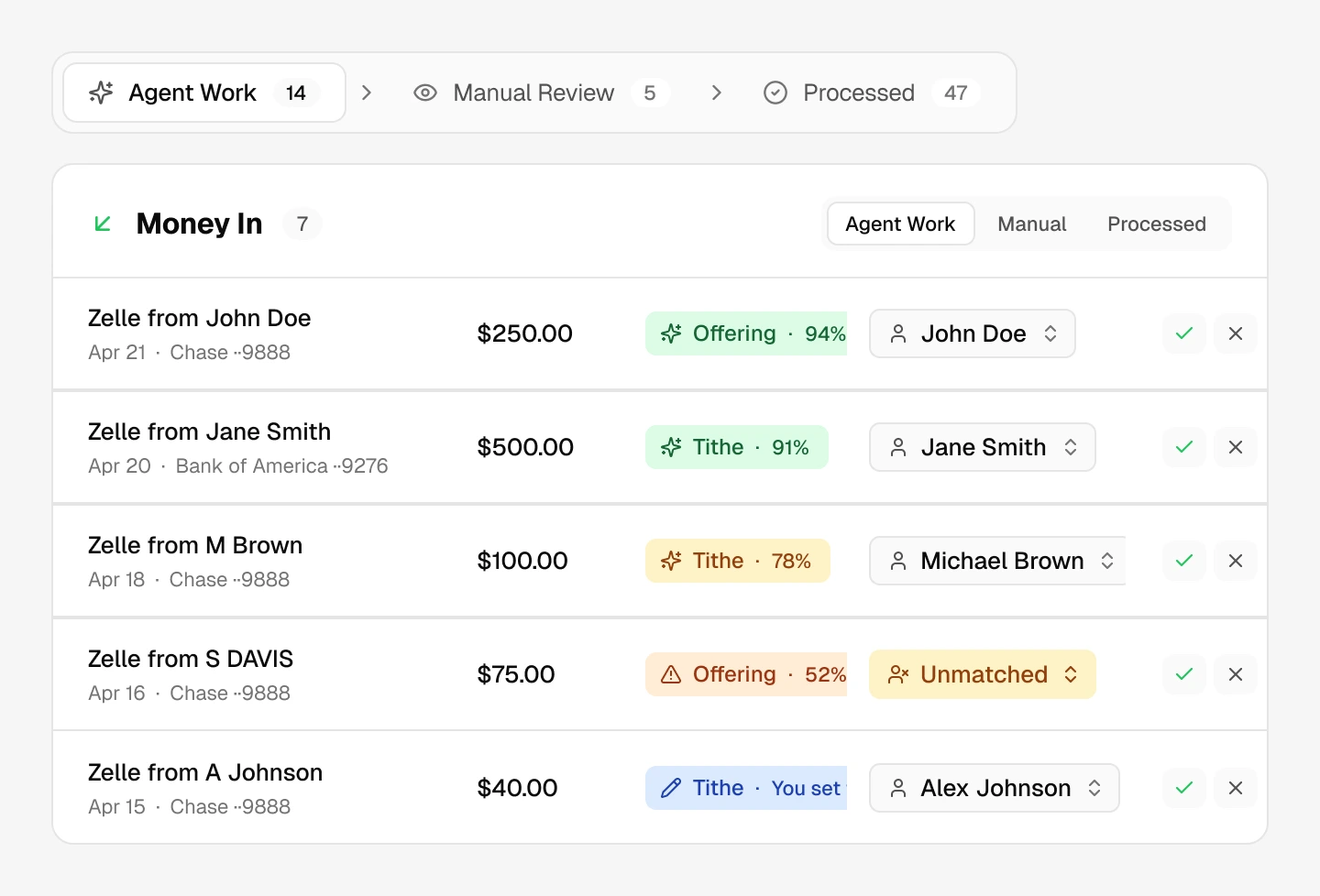Image resolution: width=1320 pixels, height=896 pixels.
Task: Click the Zelle from Jane Smith title
Action: (209, 432)
